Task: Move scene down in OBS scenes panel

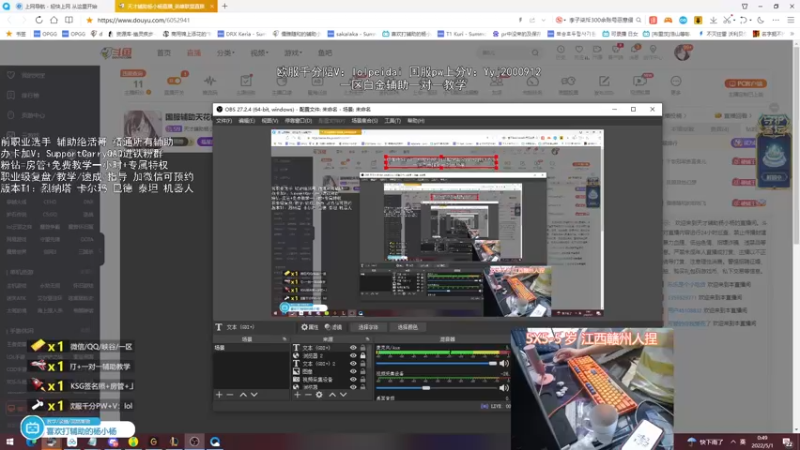Action: point(254,394)
